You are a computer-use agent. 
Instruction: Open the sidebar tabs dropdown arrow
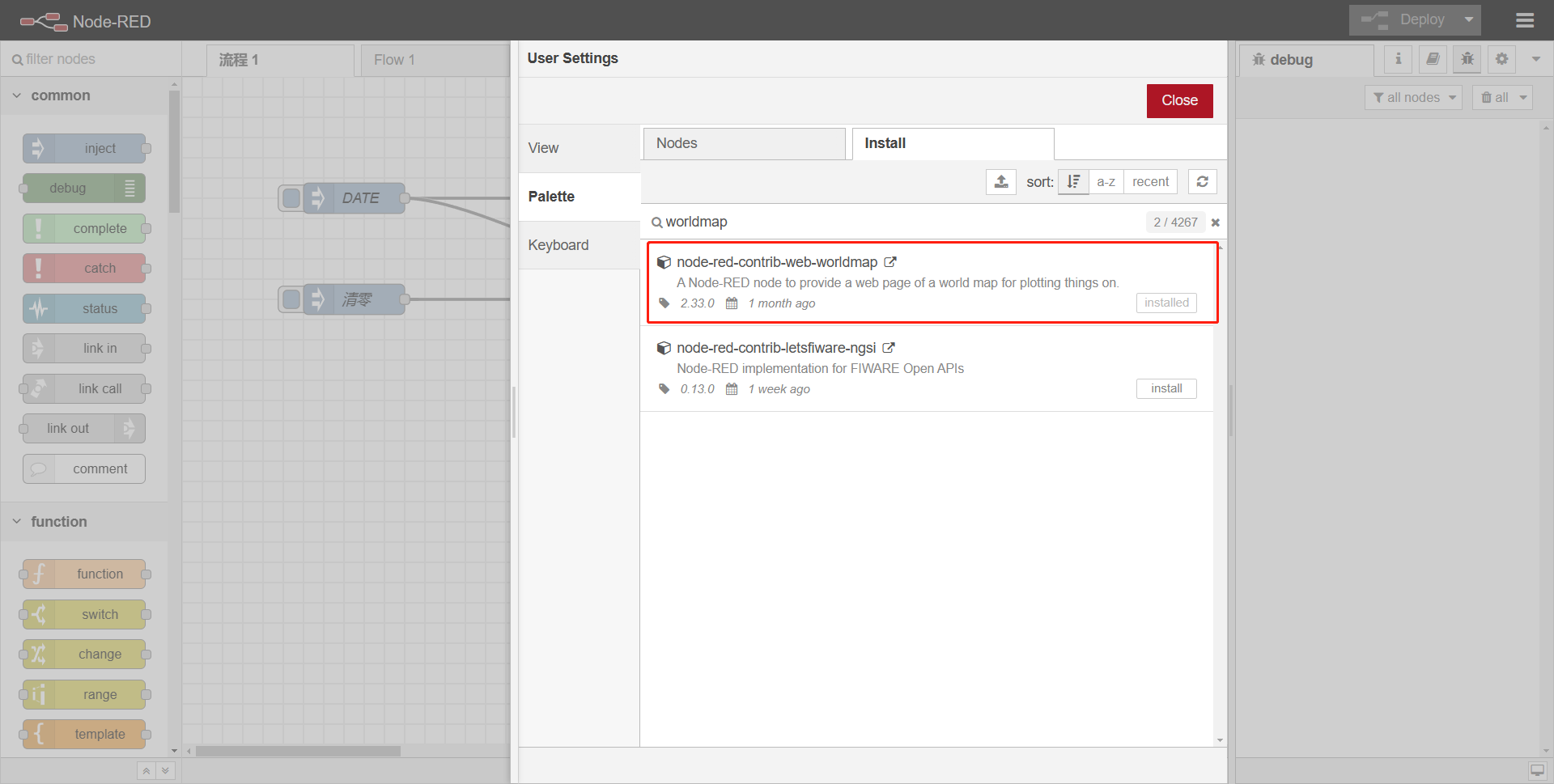pyautogui.click(x=1536, y=59)
